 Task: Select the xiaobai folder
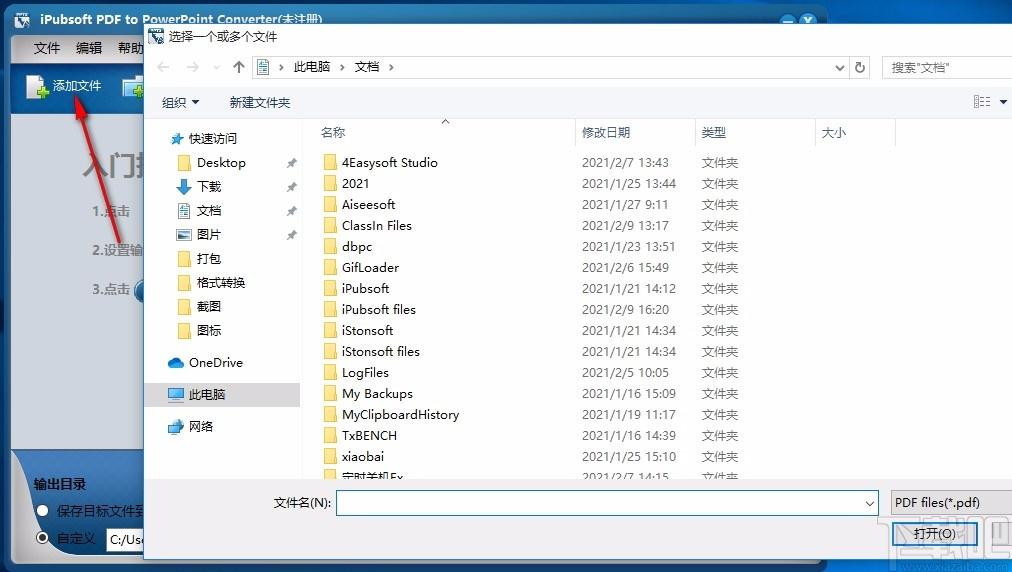pos(363,456)
